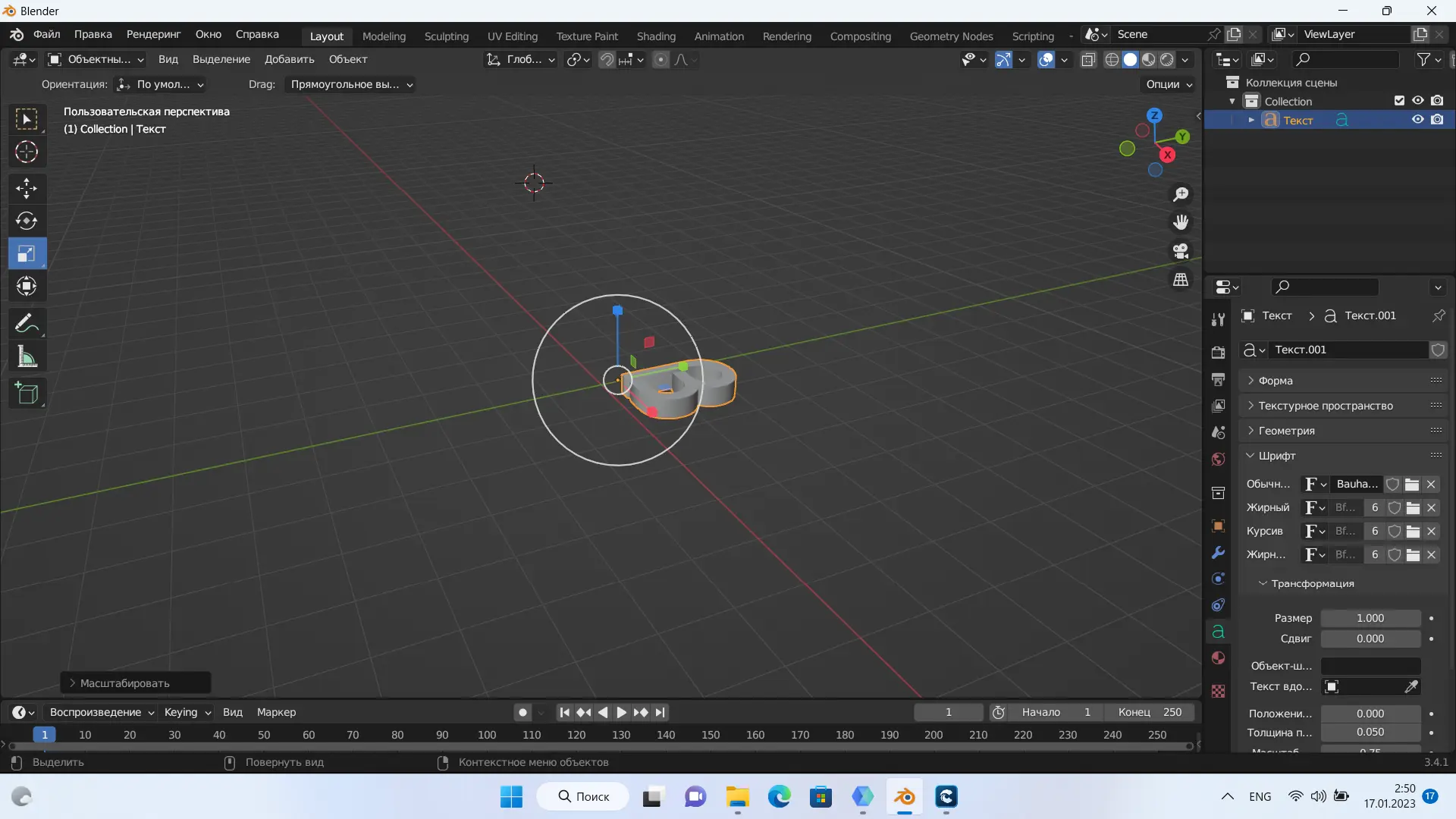Click the zoom viewport magnifier icon
1456x819 pixels.
click(x=1181, y=195)
